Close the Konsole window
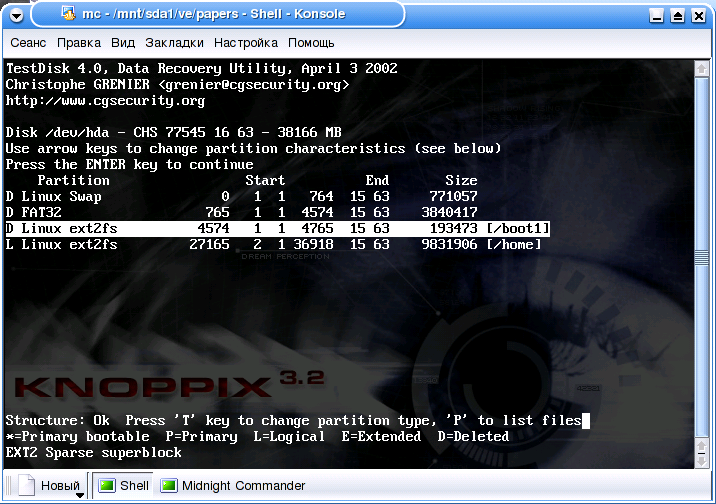 tap(699, 16)
